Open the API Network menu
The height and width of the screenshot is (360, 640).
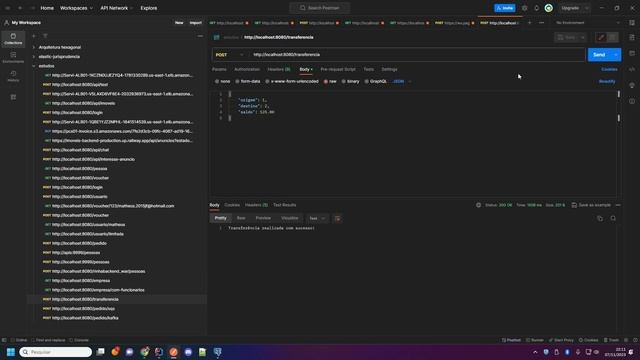coord(117,8)
